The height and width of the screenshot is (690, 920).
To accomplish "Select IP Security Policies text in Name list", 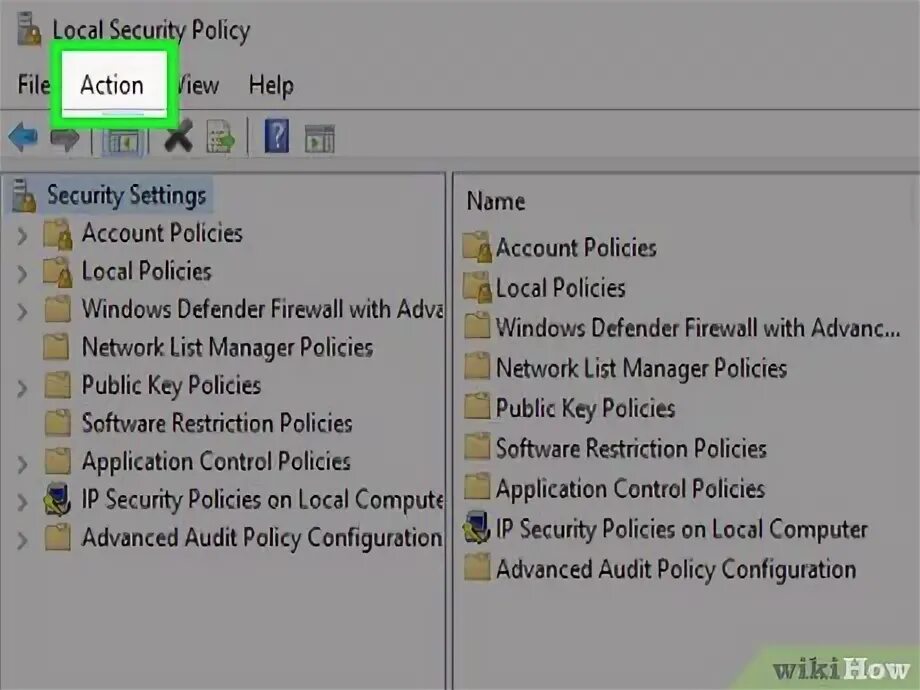I will click(682, 529).
